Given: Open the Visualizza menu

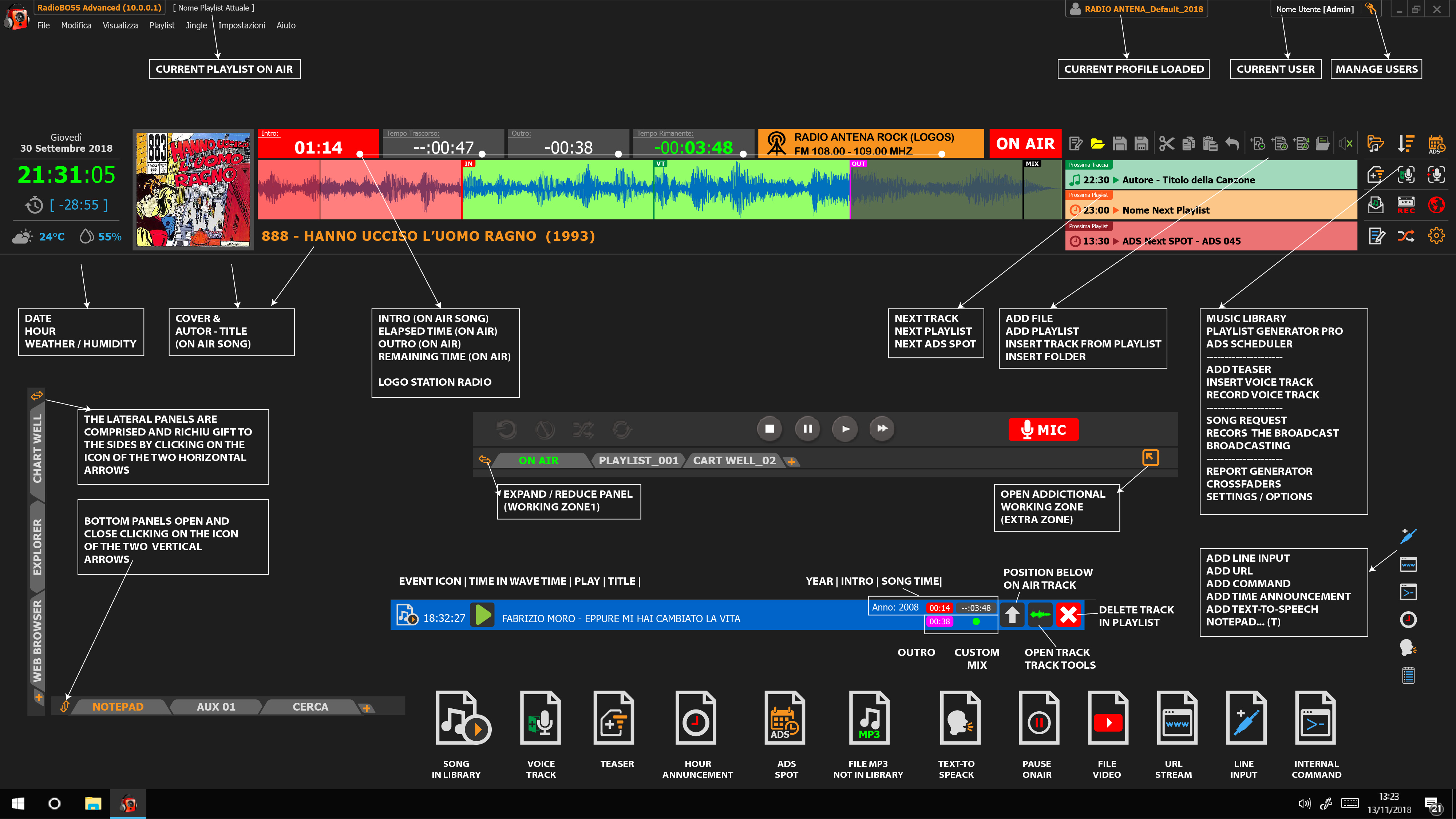Looking at the screenshot, I should [x=120, y=25].
